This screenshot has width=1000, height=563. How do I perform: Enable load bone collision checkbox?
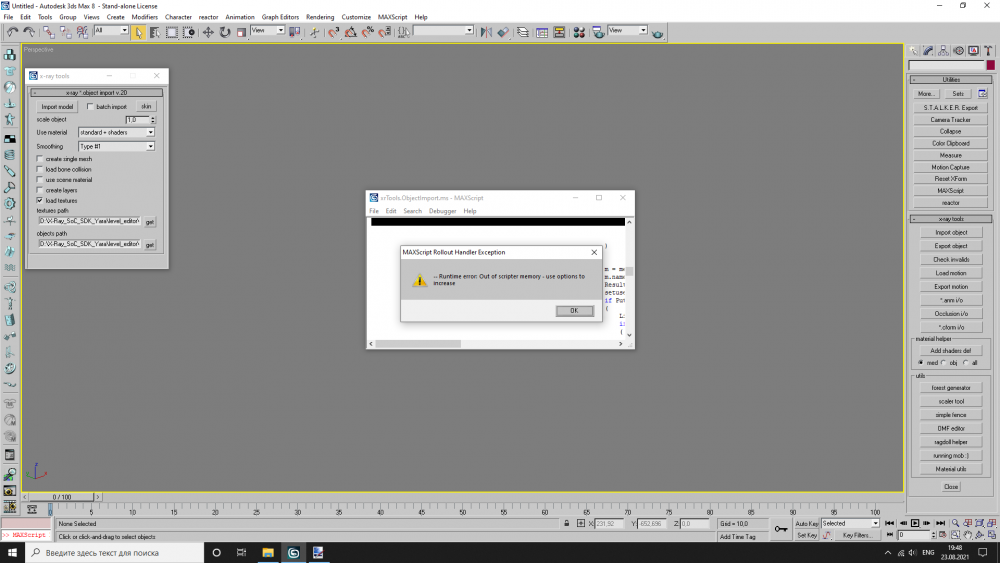pos(40,170)
